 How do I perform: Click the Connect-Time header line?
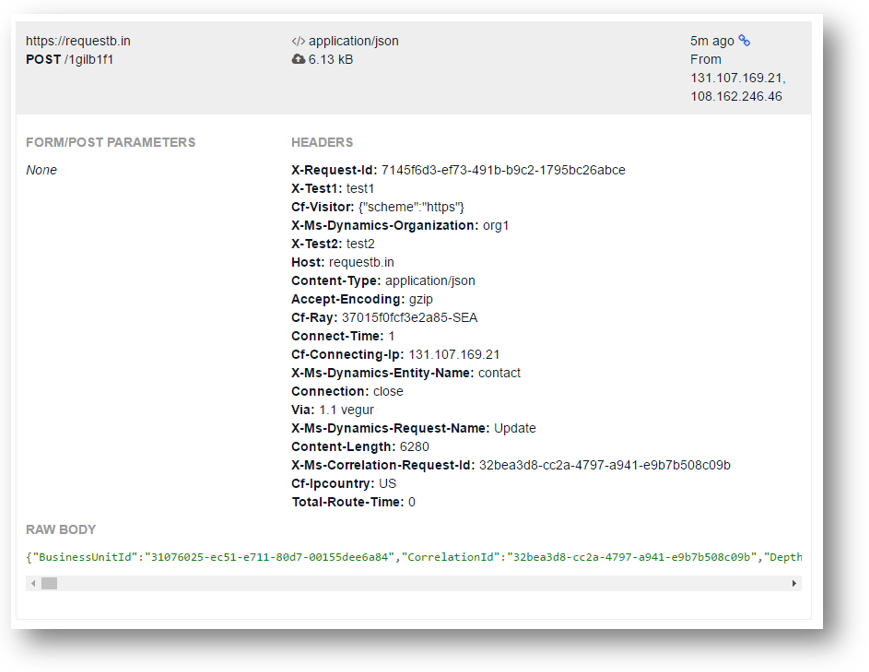click(343, 336)
